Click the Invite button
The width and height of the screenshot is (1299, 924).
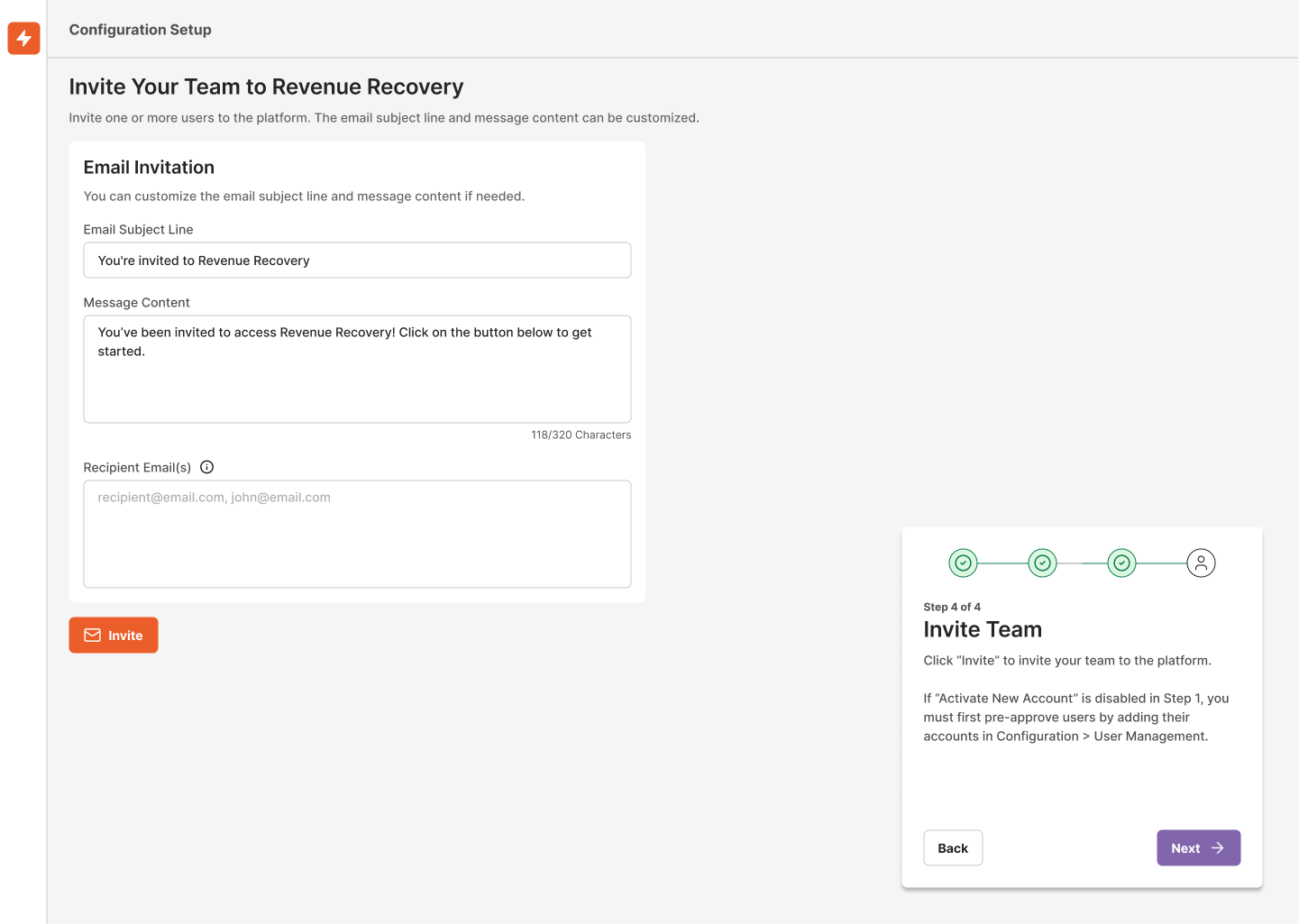point(114,635)
